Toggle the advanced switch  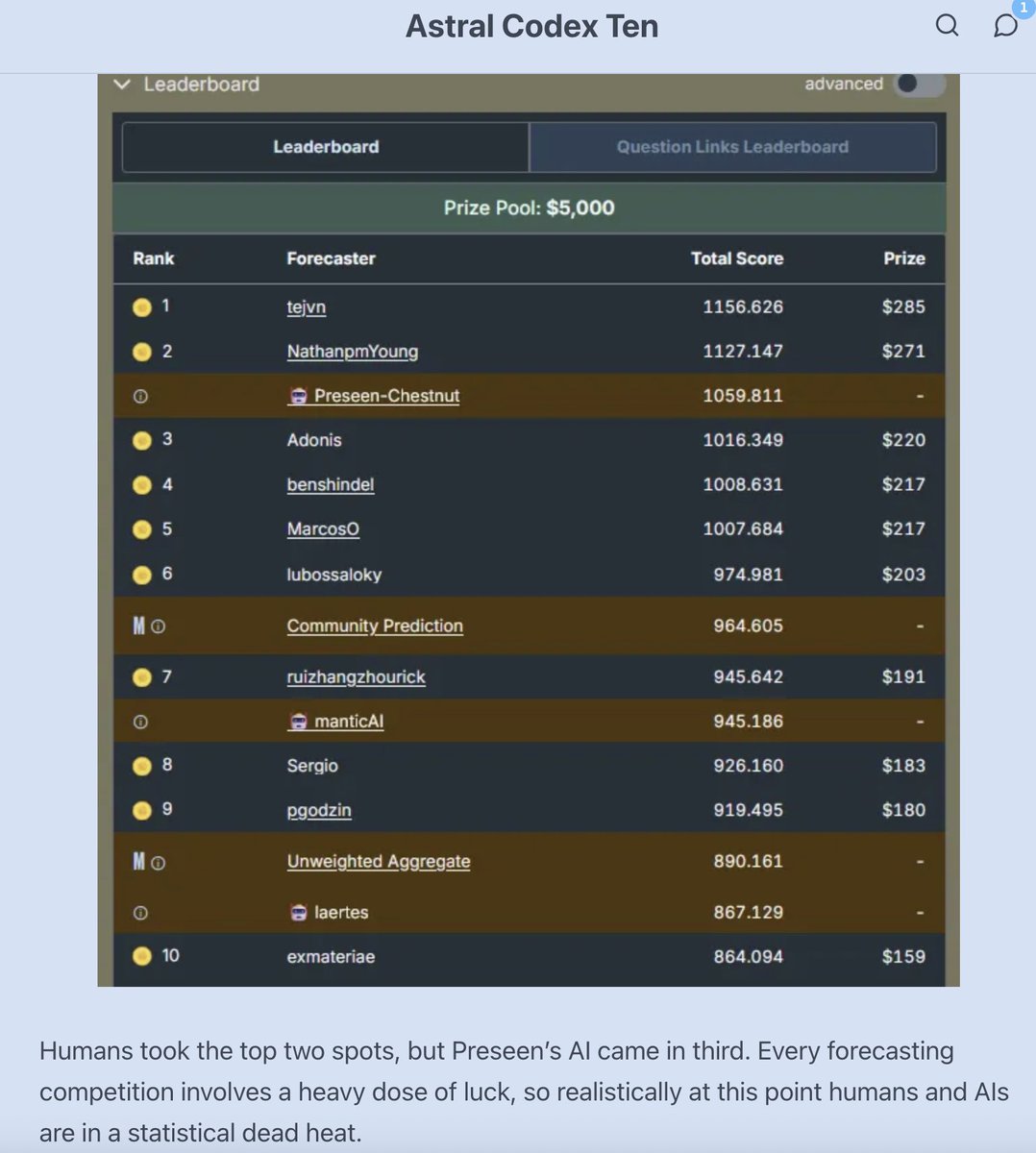coord(919,84)
